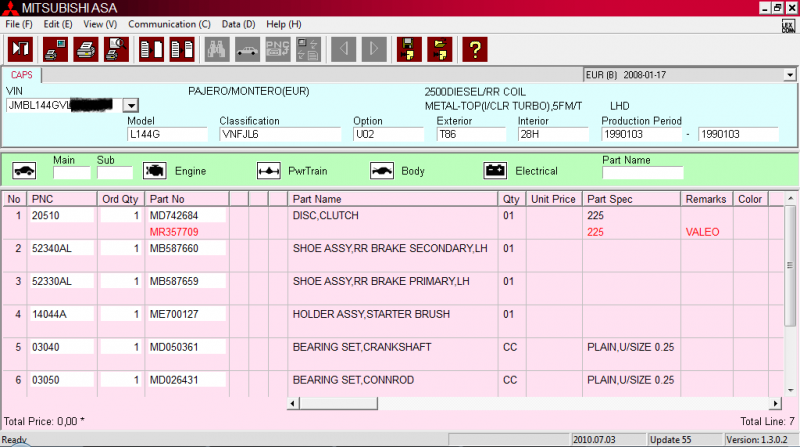Select the Body group icon
800x447 pixels.
382,170
